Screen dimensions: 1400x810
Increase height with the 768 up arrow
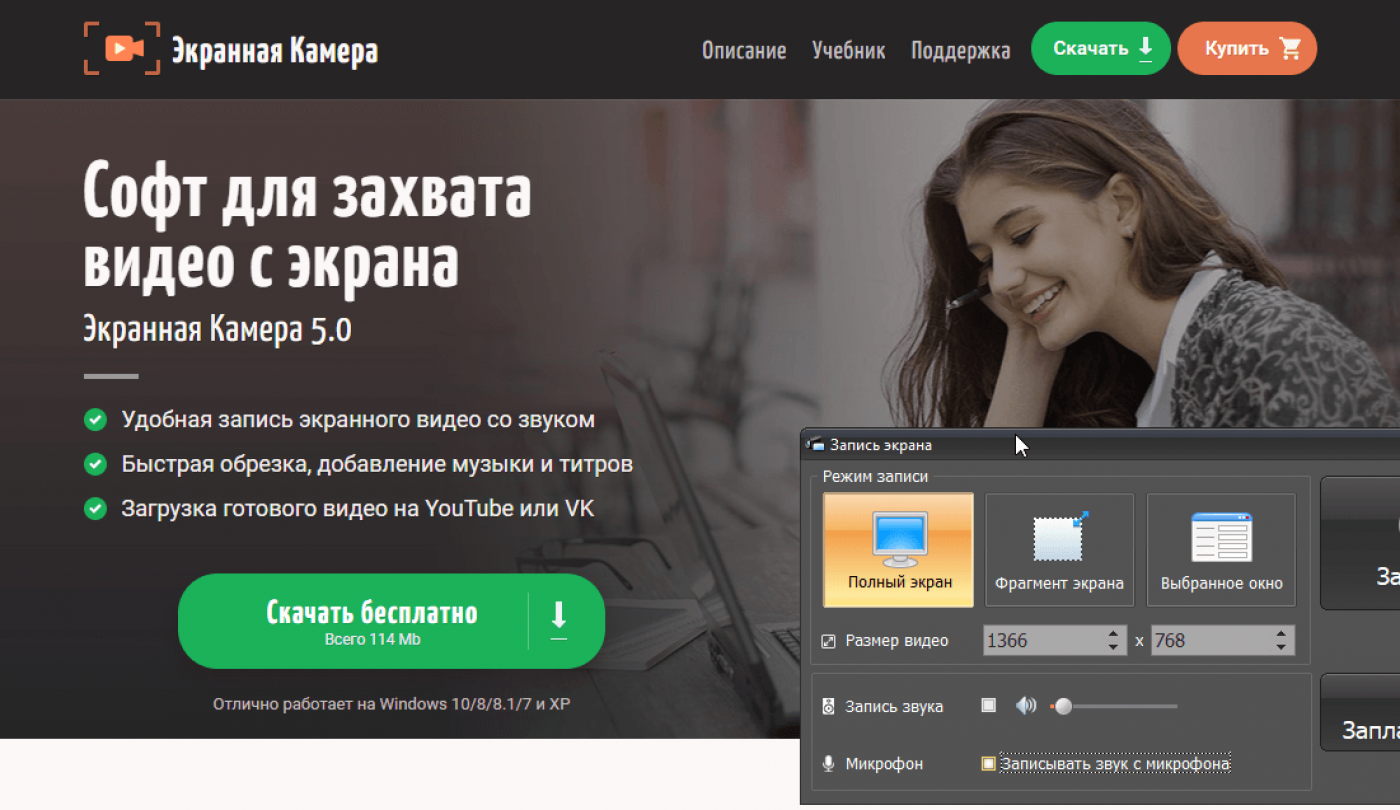pyautogui.click(x=1282, y=634)
